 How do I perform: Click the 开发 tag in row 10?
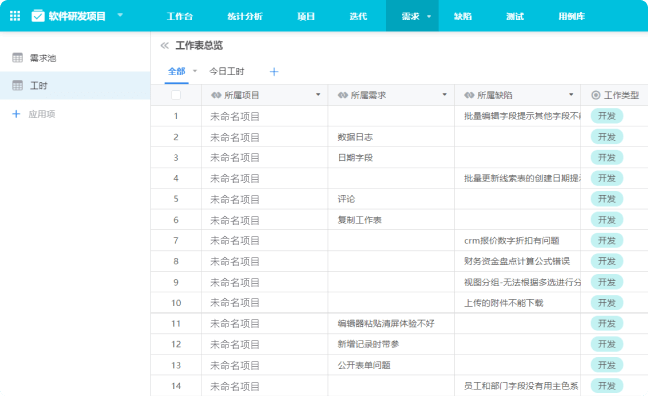click(607, 303)
